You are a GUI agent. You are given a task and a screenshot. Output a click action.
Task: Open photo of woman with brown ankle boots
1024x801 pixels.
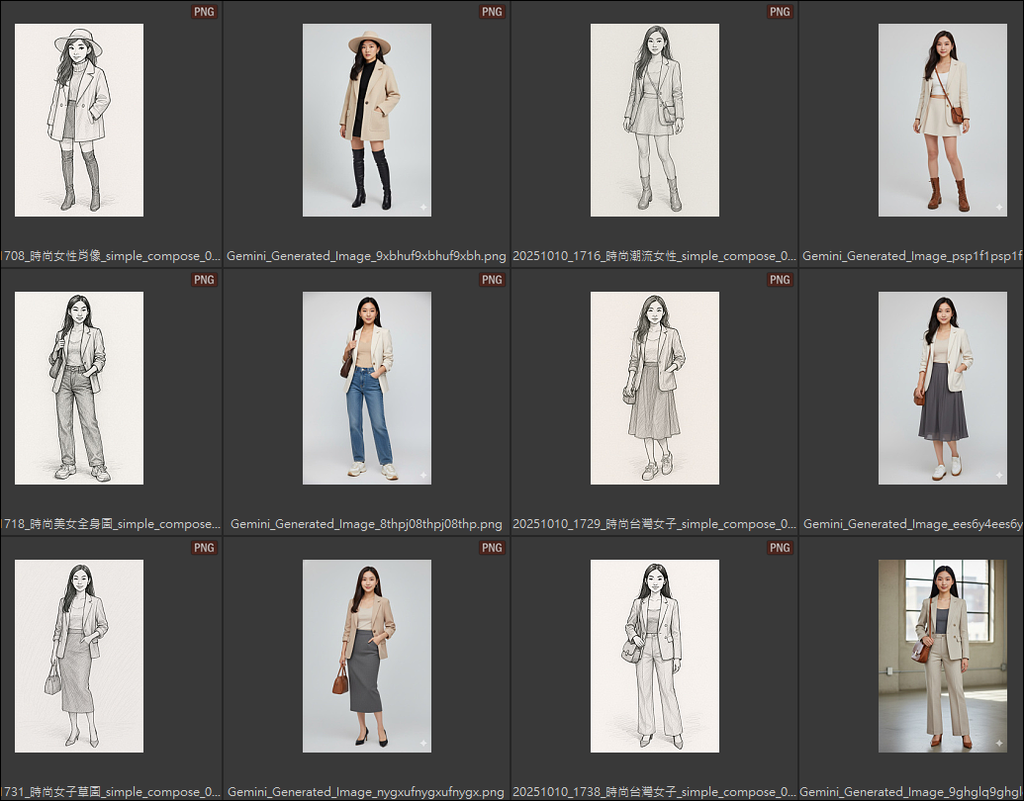(942, 120)
